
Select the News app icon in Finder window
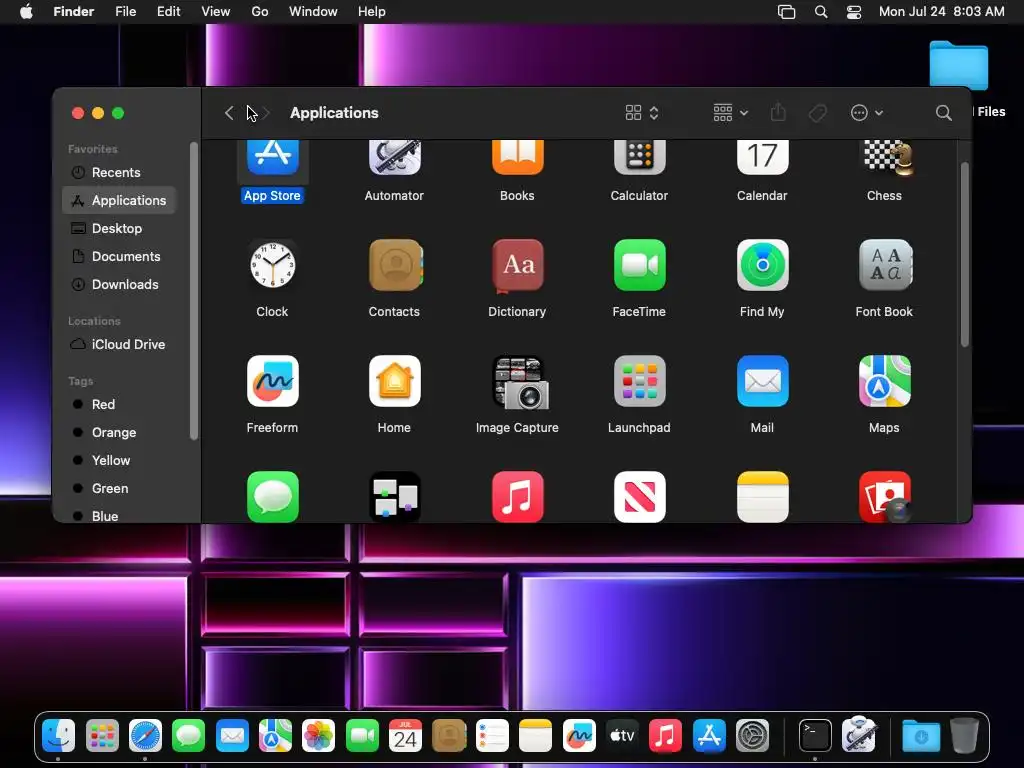pyautogui.click(x=639, y=496)
